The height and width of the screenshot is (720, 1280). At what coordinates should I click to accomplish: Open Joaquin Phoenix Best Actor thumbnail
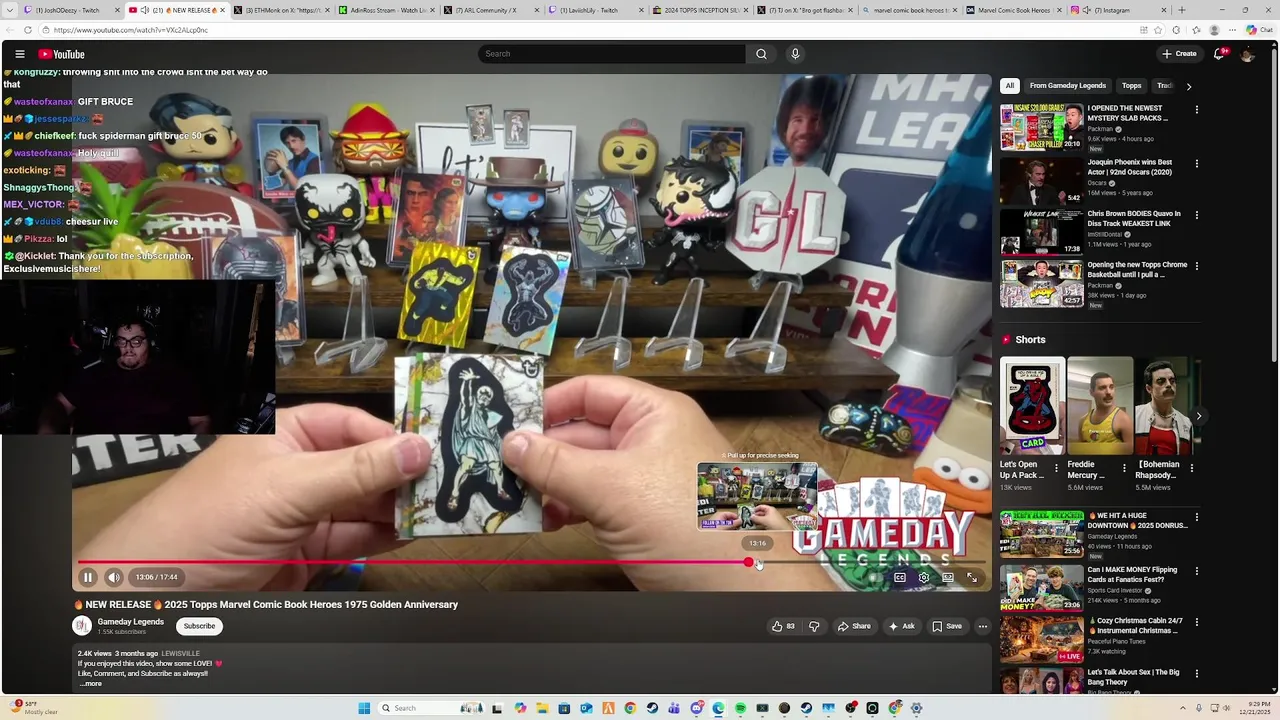(1041, 180)
